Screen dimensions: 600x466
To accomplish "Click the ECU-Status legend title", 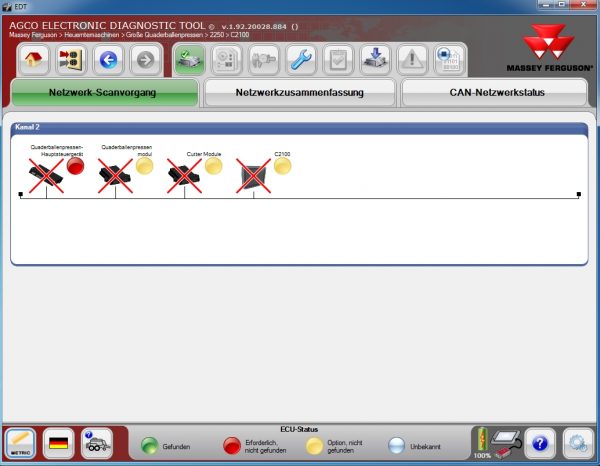I will click(299, 430).
